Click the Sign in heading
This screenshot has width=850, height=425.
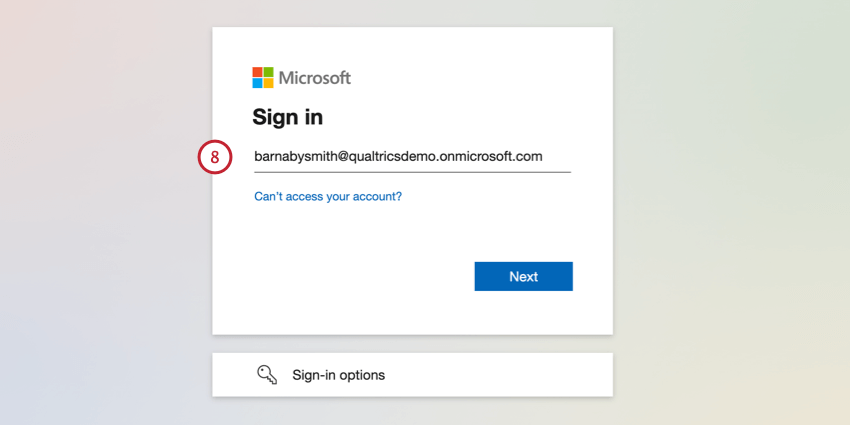287,117
